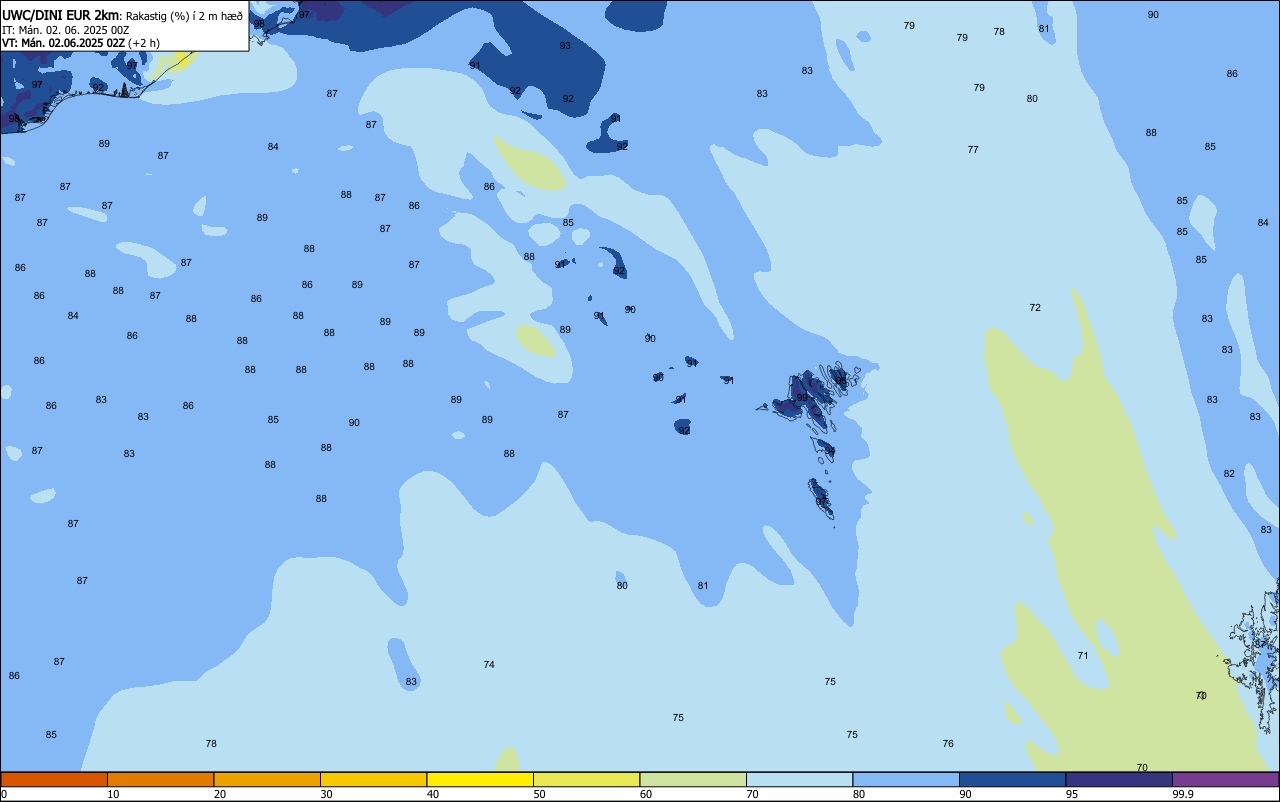Select the humidity value 72 on map
Viewport: 1280px width, 802px height.
[1035, 308]
